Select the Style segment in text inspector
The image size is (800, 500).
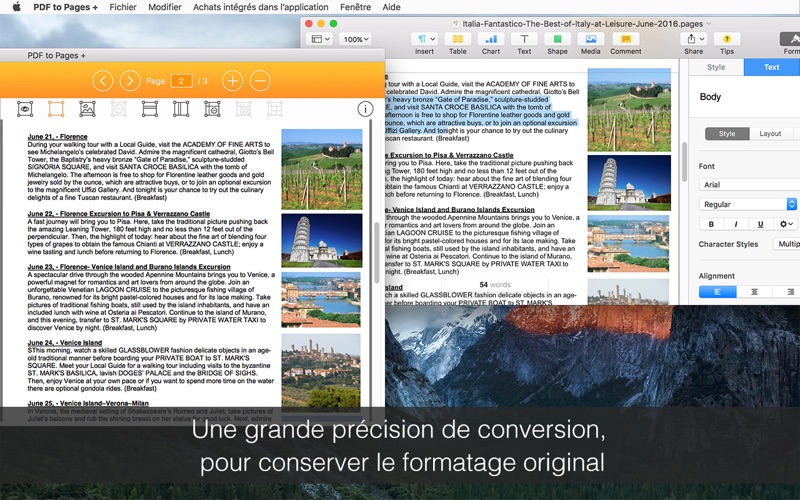click(x=727, y=134)
